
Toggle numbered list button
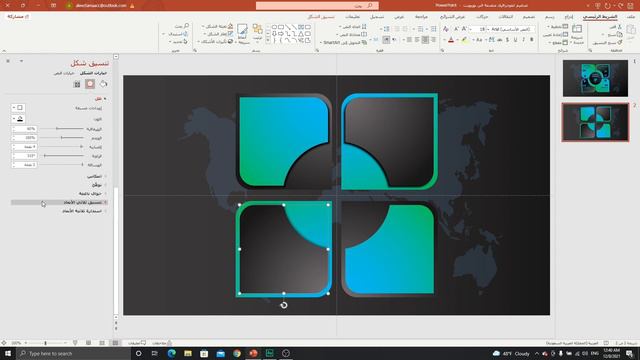click(x=420, y=29)
